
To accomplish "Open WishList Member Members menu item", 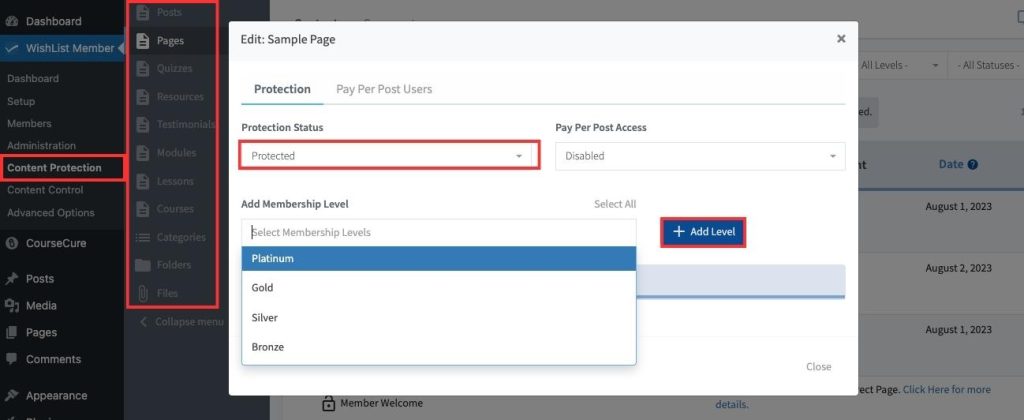I will pyautogui.click(x=29, y=123).
